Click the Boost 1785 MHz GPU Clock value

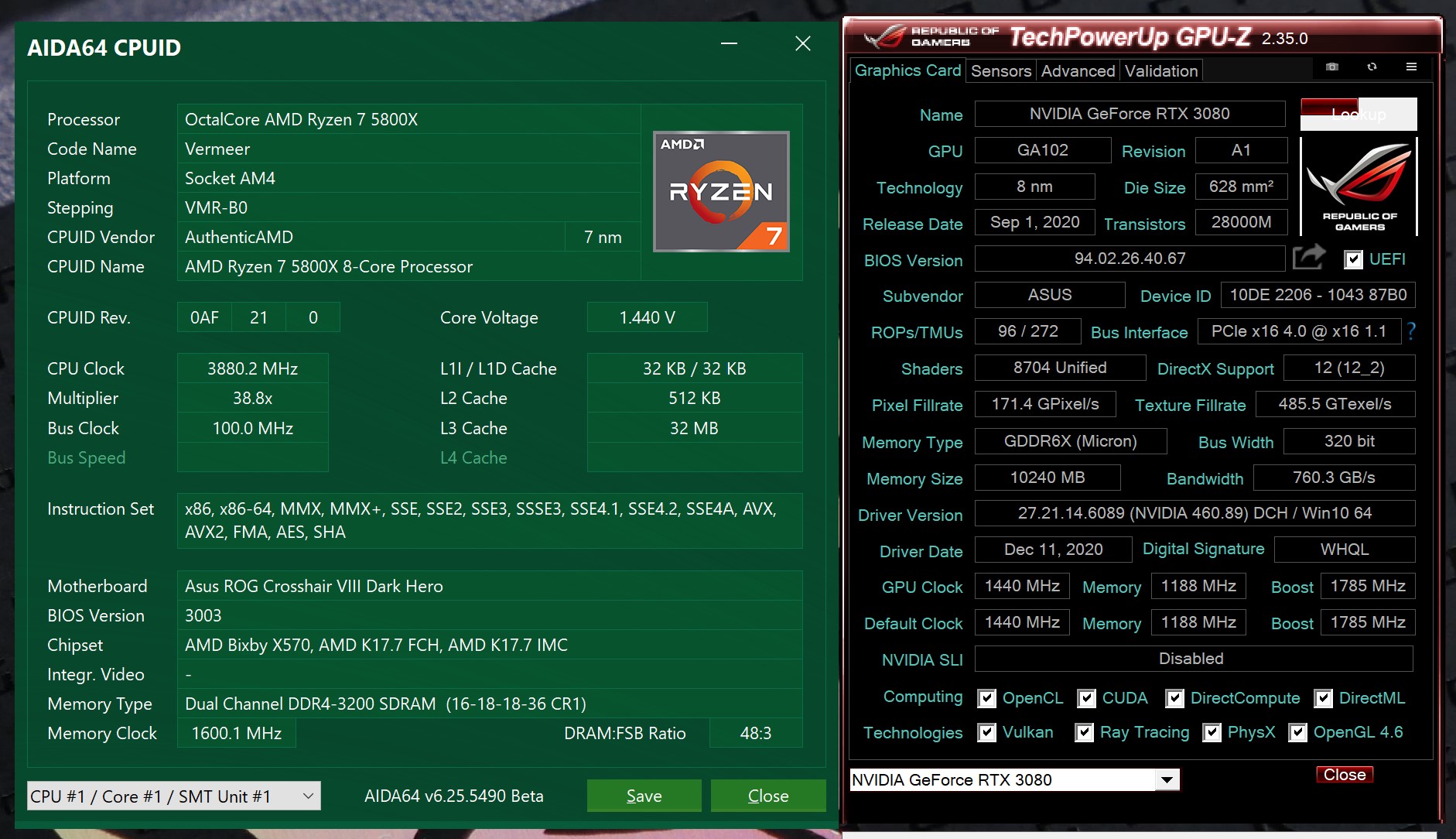1368,586
